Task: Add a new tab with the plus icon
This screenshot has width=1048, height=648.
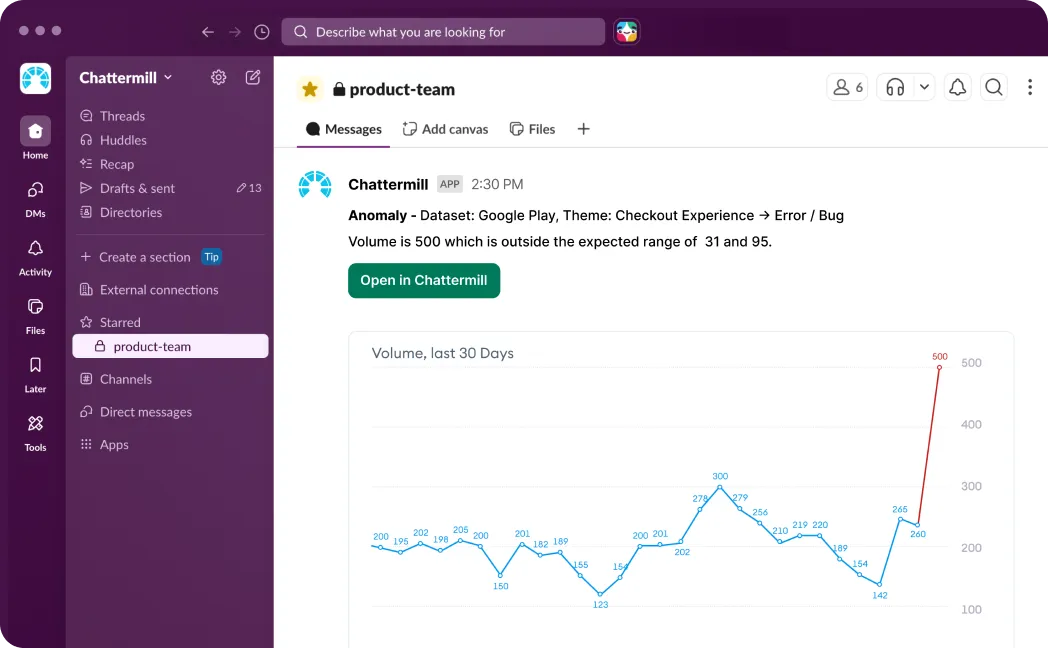Action: tap(583, 129)
